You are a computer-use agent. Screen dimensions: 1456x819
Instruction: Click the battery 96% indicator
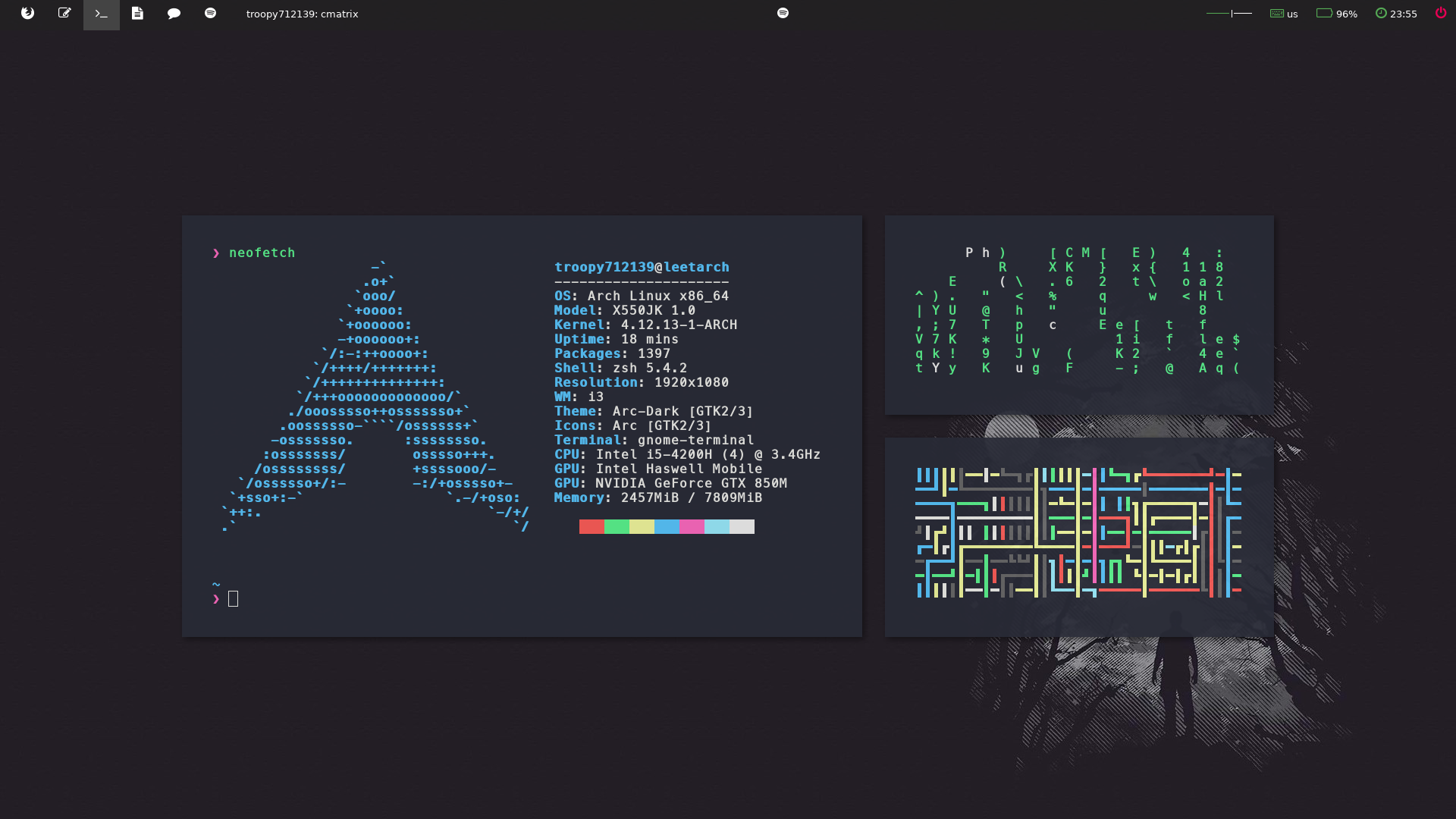(x=1336, y=14)
